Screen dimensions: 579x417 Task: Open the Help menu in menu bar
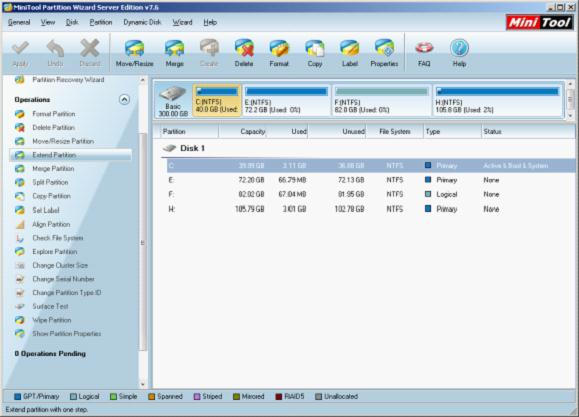[210, 22]
